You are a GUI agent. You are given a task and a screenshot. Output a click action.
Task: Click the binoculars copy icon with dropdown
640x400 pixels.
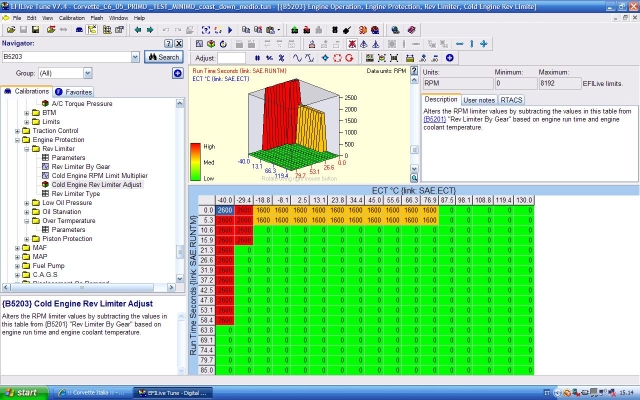tap(272, 30)
